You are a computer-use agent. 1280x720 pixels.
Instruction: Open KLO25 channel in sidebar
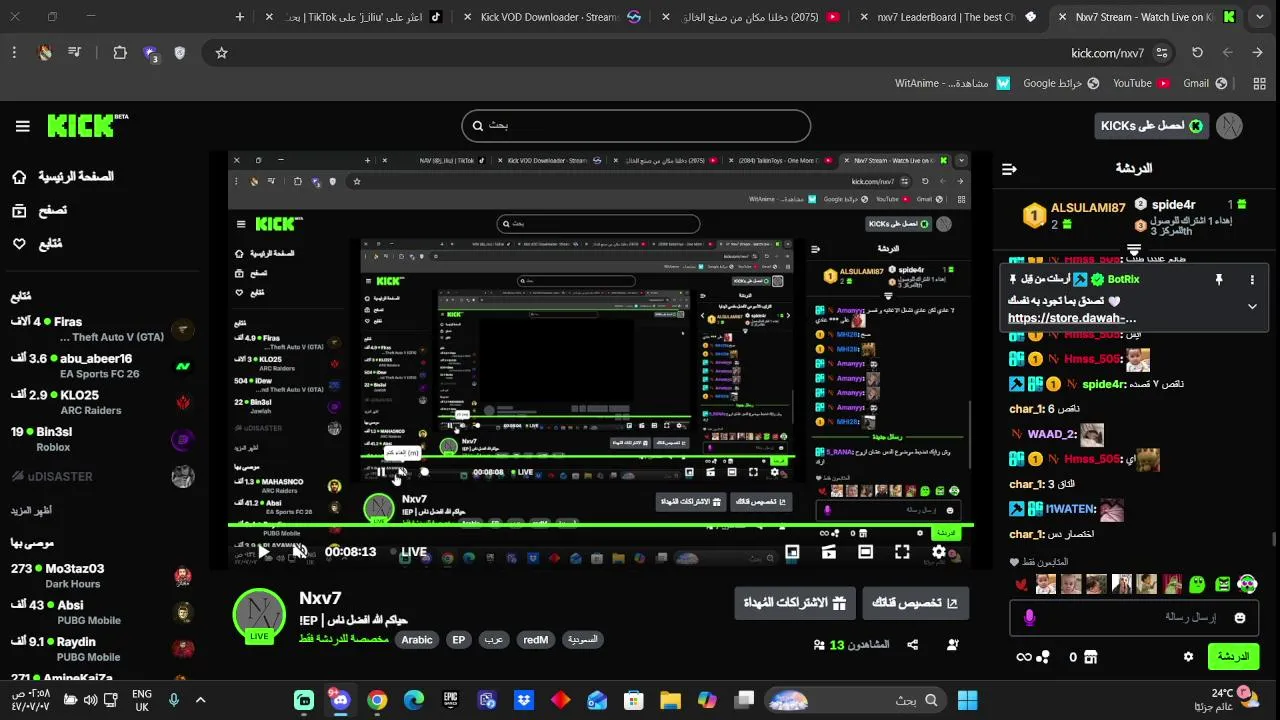[x=100, y=402]
